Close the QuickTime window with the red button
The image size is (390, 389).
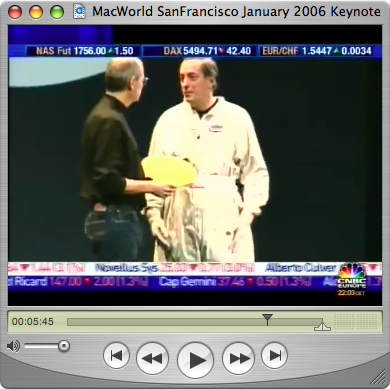(x=15, y=12)
